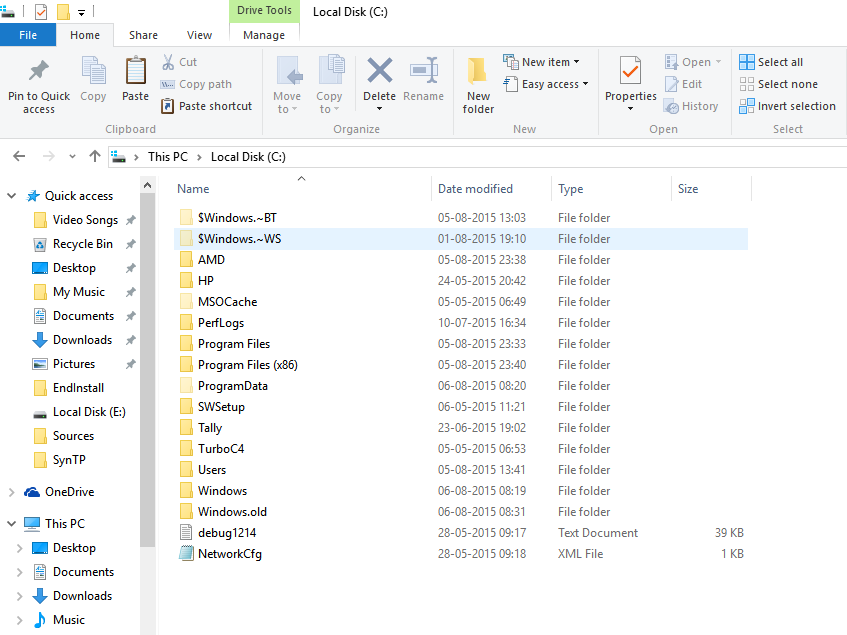Click This PC in the address bar
The height and width of the screenshot is (635, 847).
point(168,157)
